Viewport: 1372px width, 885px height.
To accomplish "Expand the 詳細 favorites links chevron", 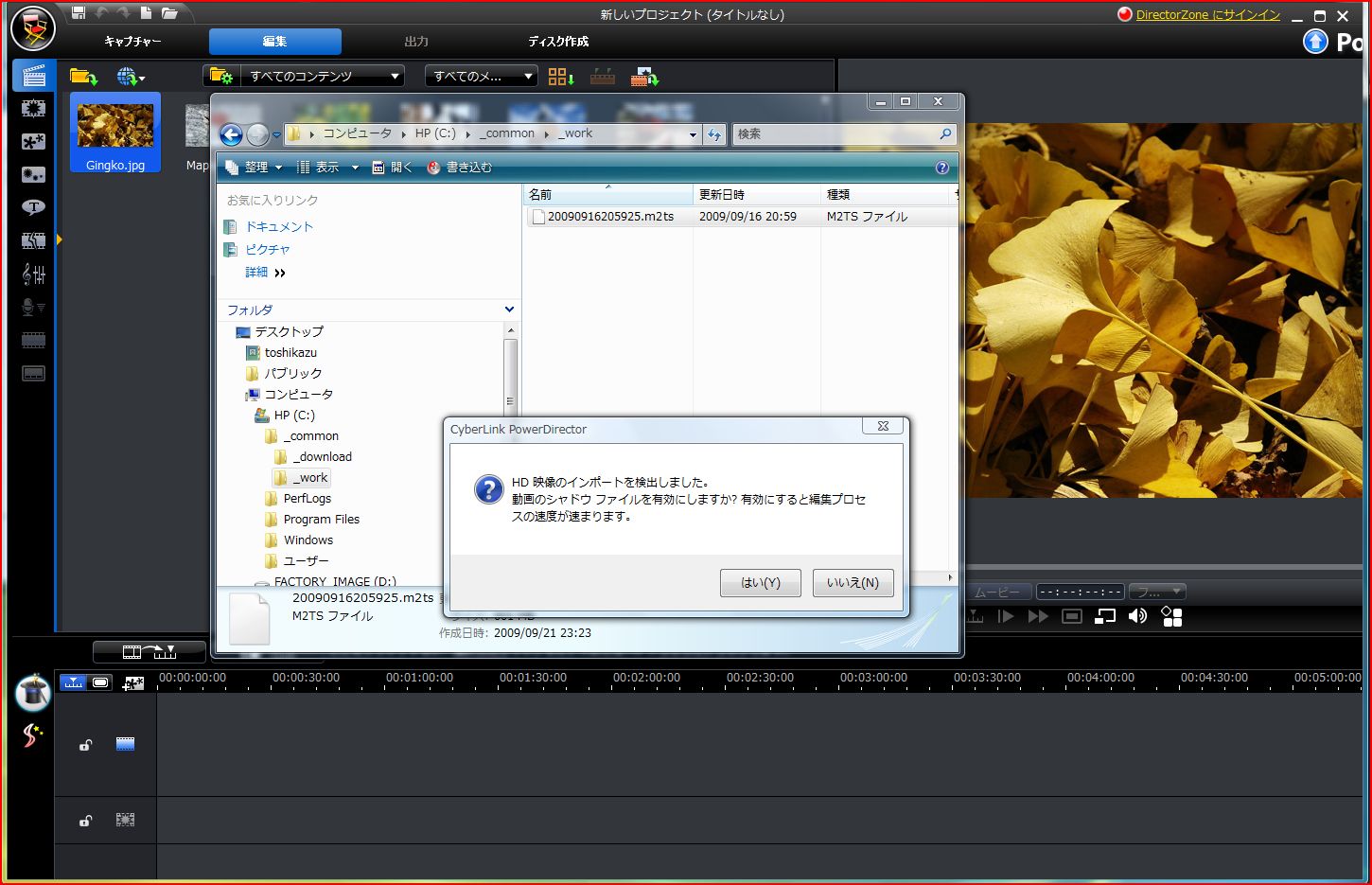I will pyautogui.click(x=279, y=273).
